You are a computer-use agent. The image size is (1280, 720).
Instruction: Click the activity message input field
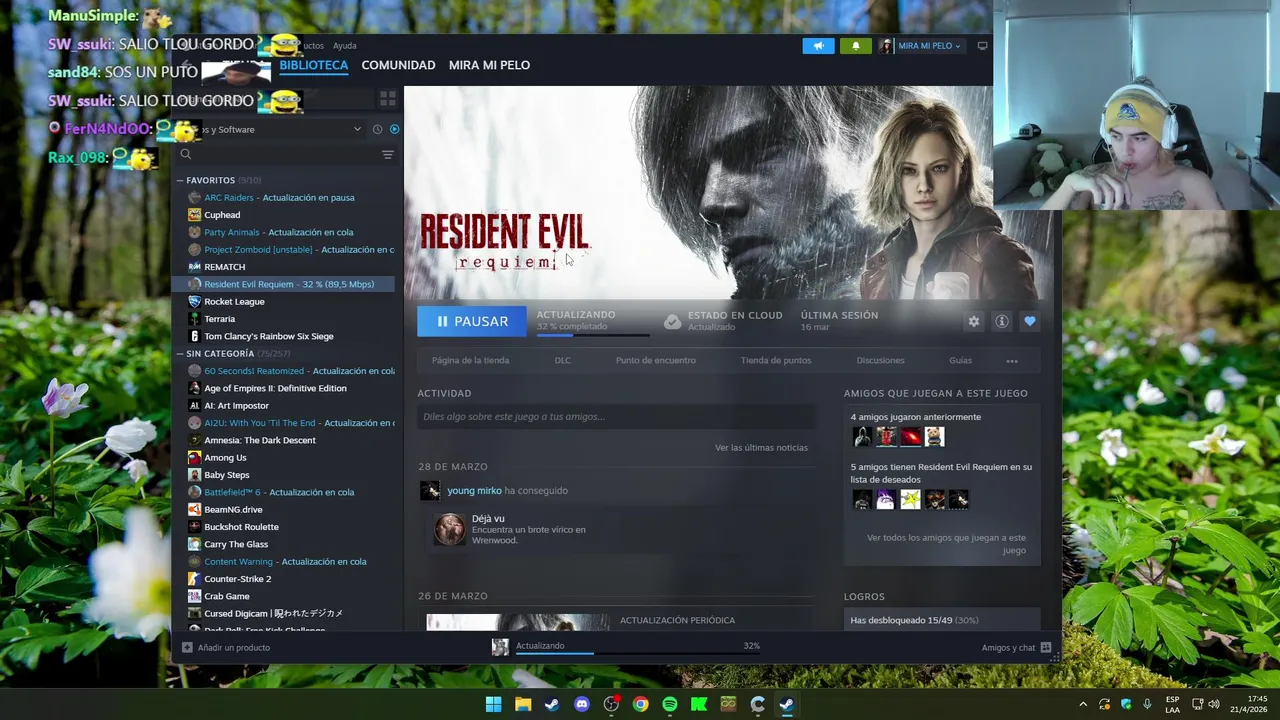click(616, 417)
